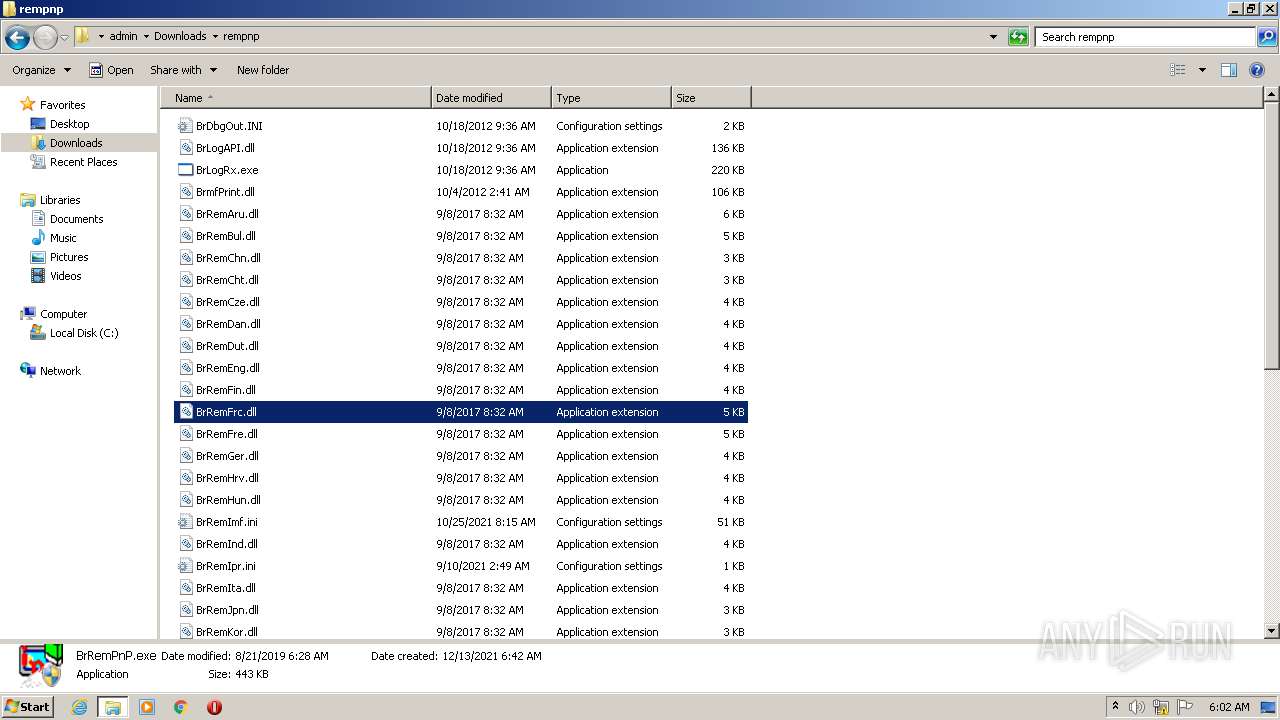The image size is (1280, 720).
Task: Click the Start button
Action: pyautogui.click(x=28, y=706)
